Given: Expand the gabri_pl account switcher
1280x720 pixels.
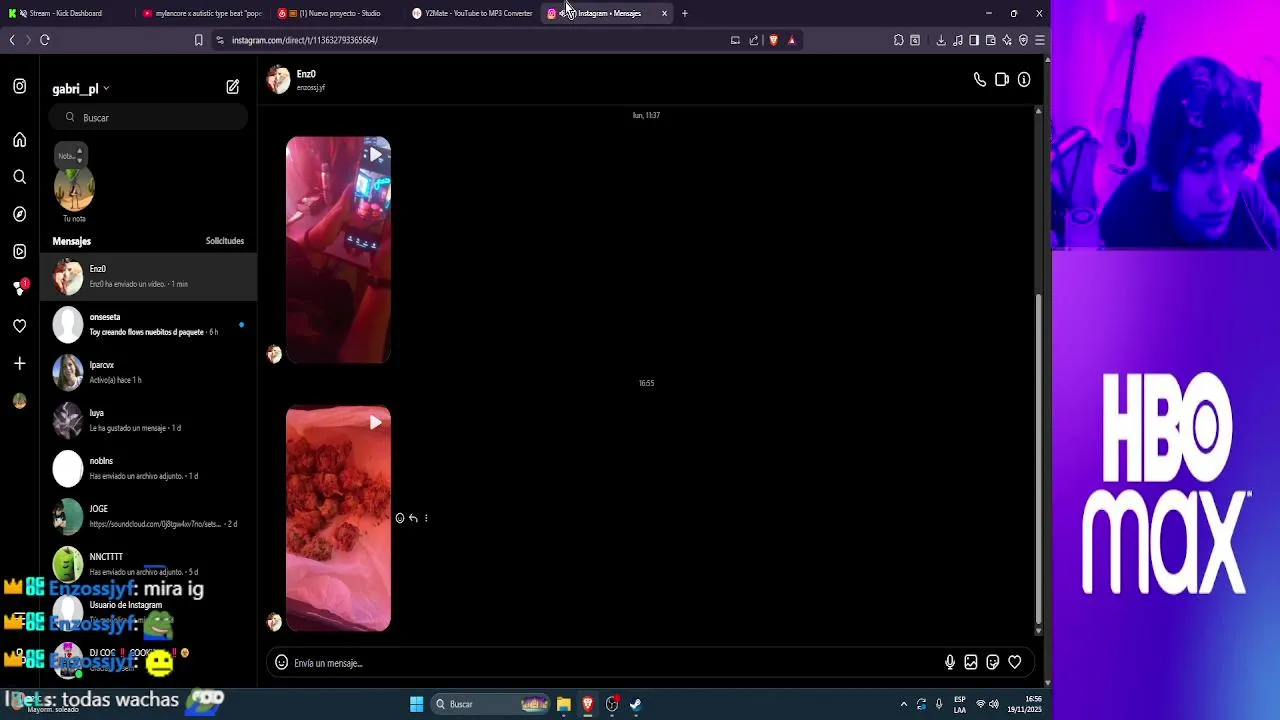Looking at the screenshot, I should coord(81,89).
